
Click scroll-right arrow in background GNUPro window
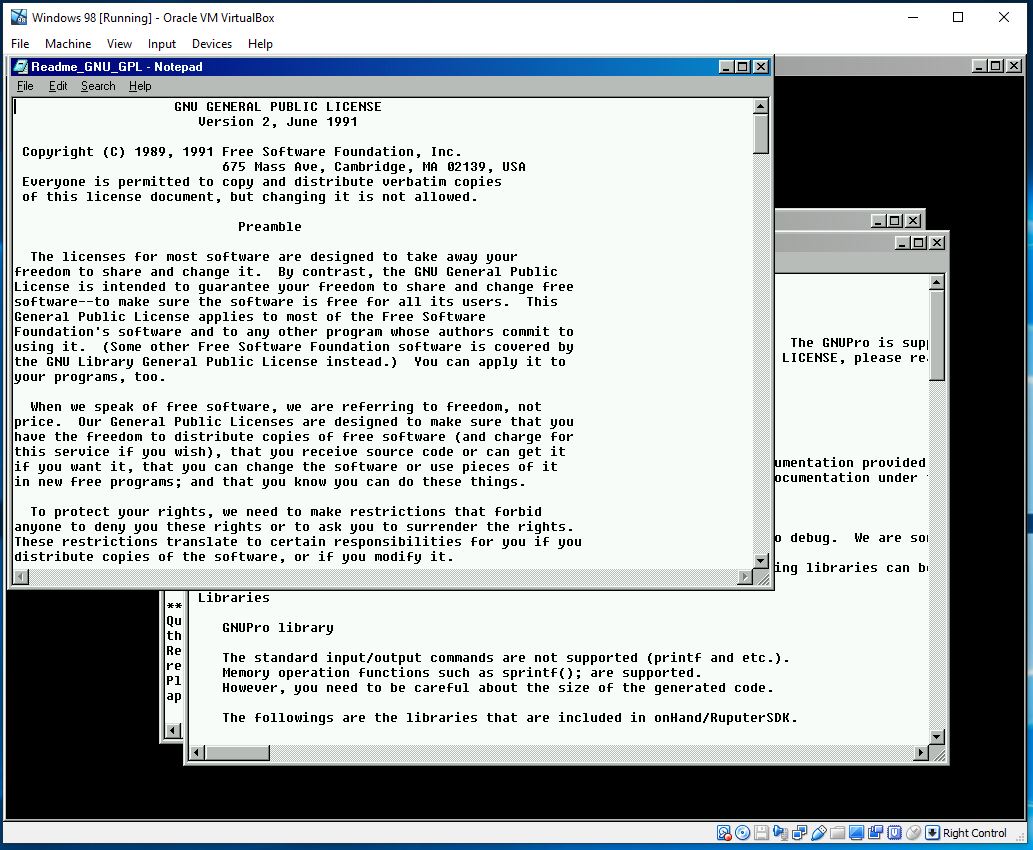(921, 752)
